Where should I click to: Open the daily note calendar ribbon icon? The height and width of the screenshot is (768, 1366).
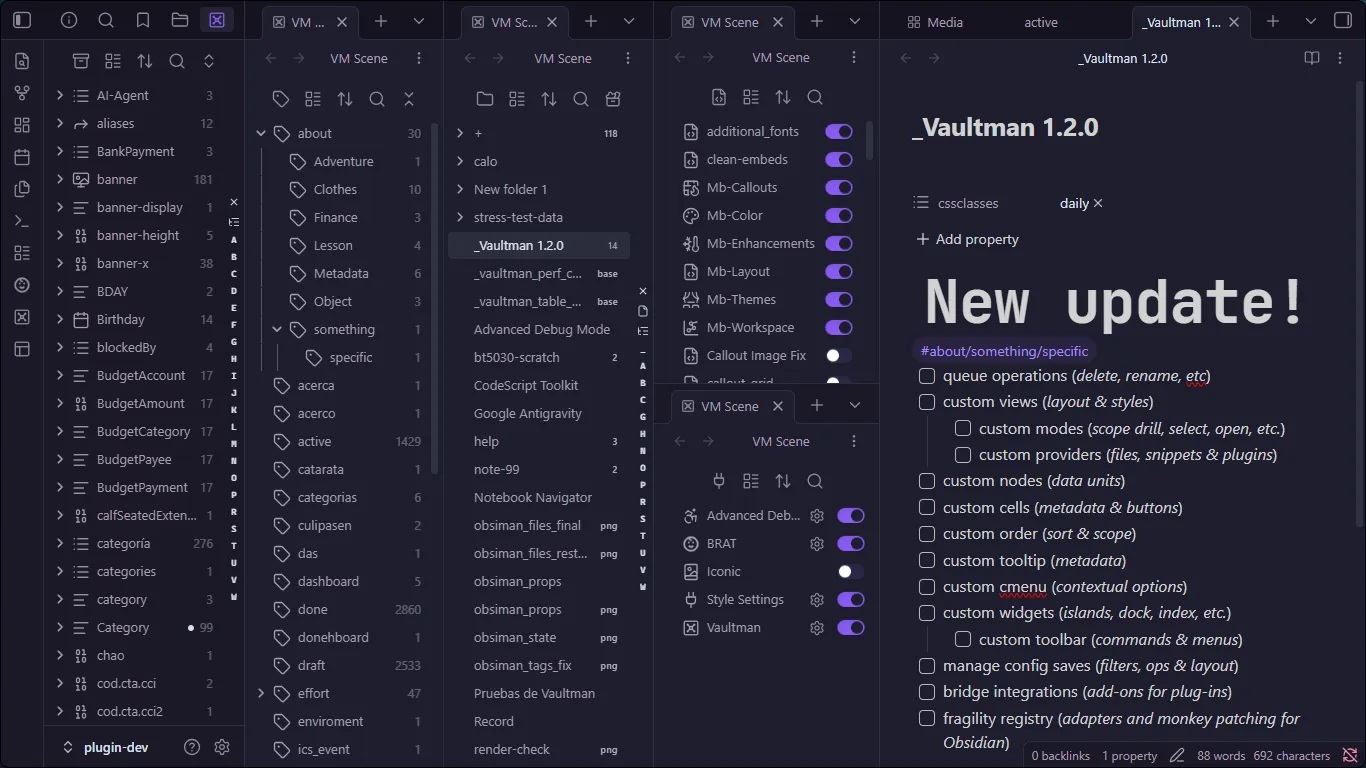point(22,157)
